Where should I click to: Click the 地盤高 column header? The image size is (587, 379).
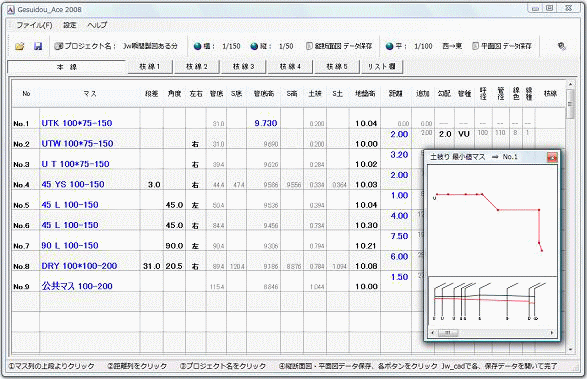pyautogui.click(x=365, y=94)
